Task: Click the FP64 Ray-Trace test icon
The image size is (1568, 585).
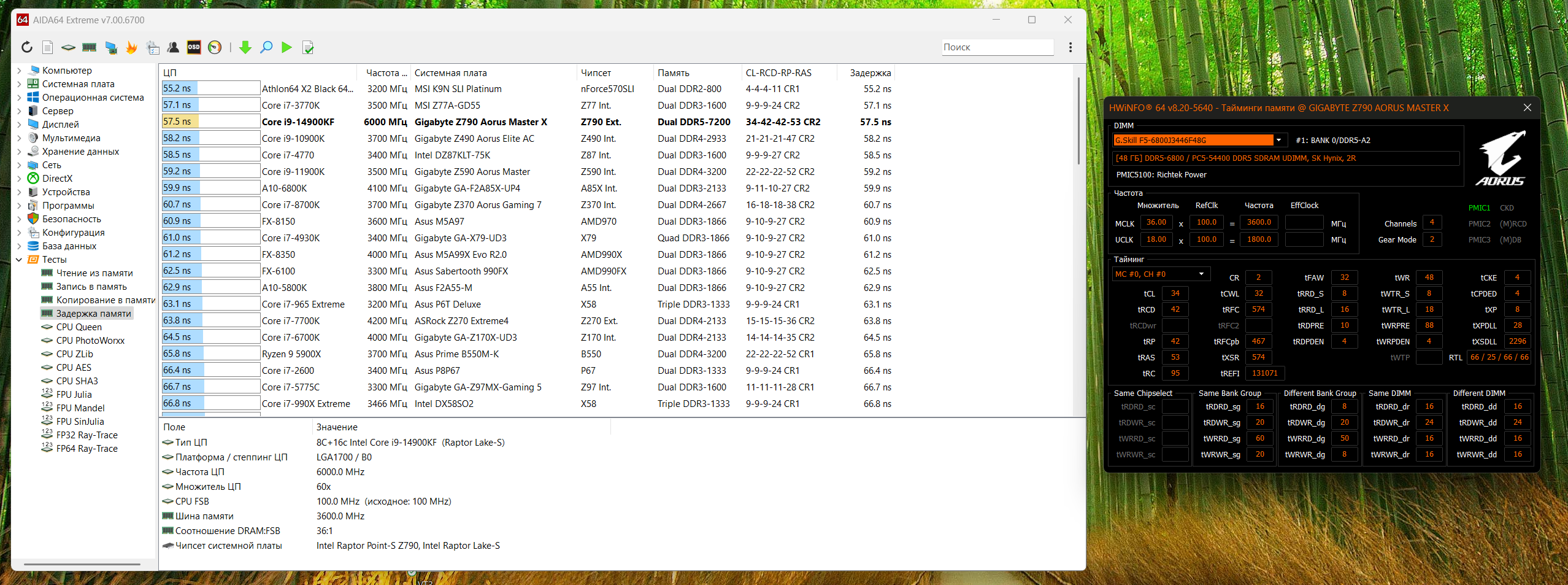Action: [x=47, y=449]
